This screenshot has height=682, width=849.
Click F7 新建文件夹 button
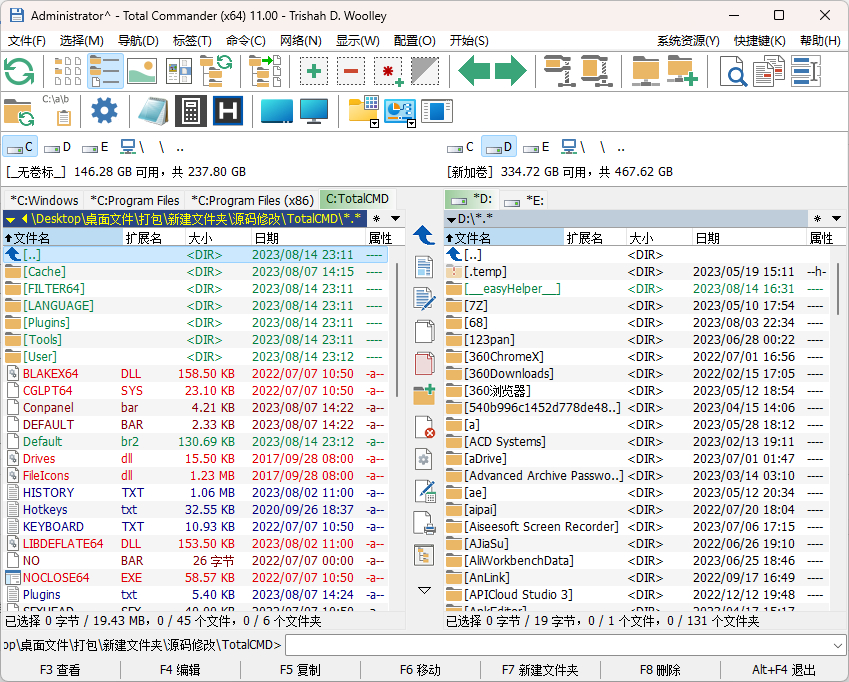click(x=540, y=670)
